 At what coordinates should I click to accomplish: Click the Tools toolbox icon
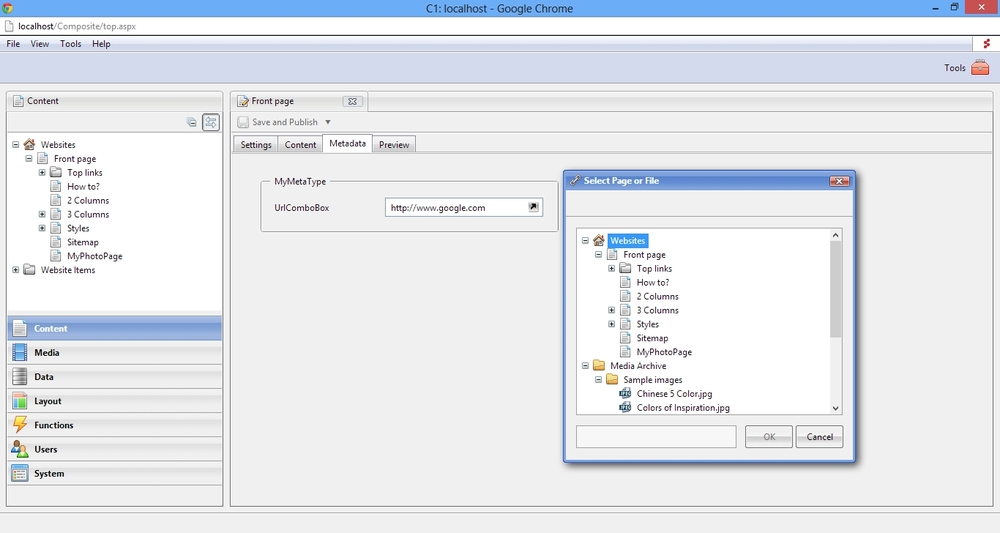pos(979,68)
